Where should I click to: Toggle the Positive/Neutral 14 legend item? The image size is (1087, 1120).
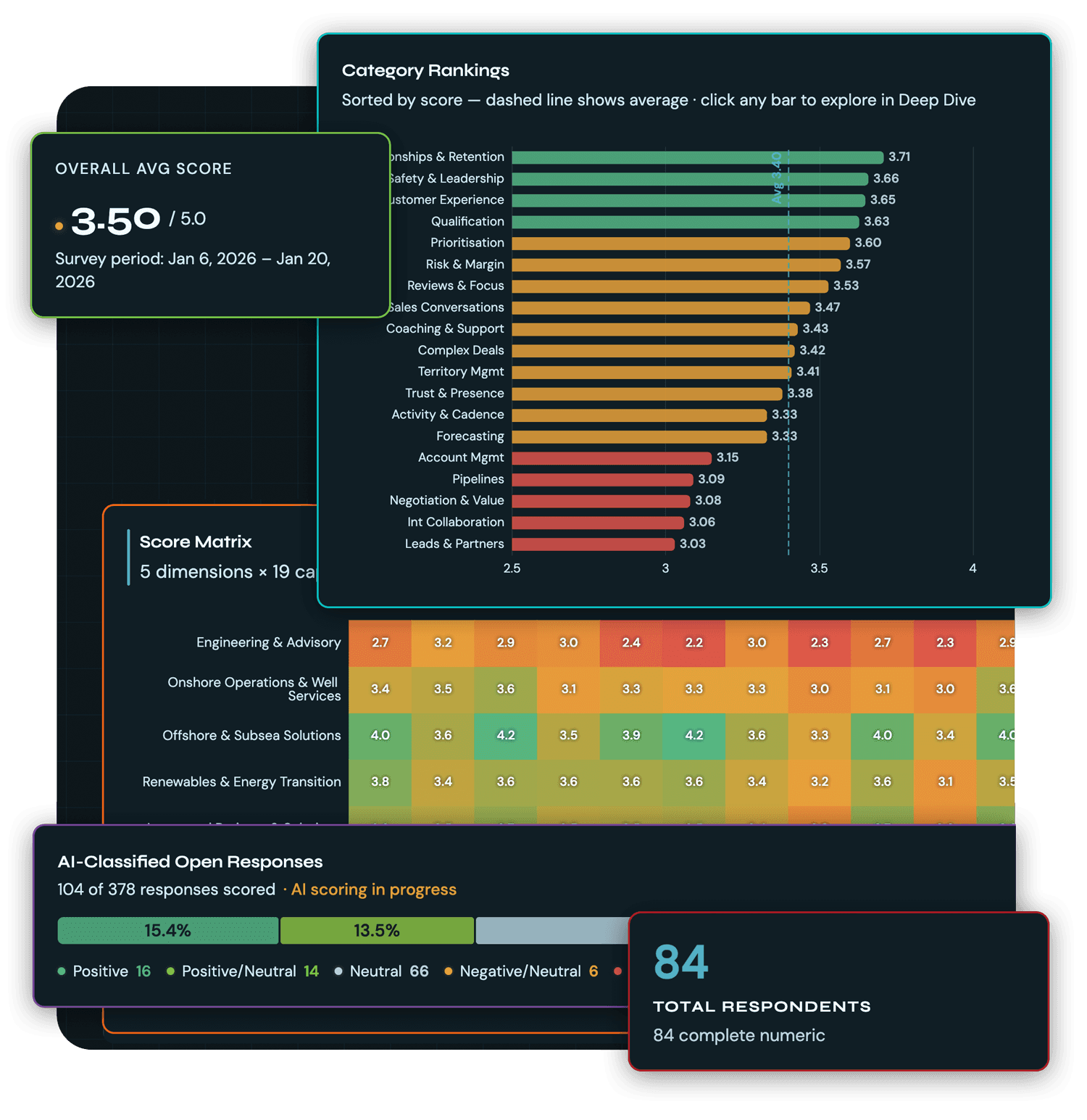coord(243,971)
